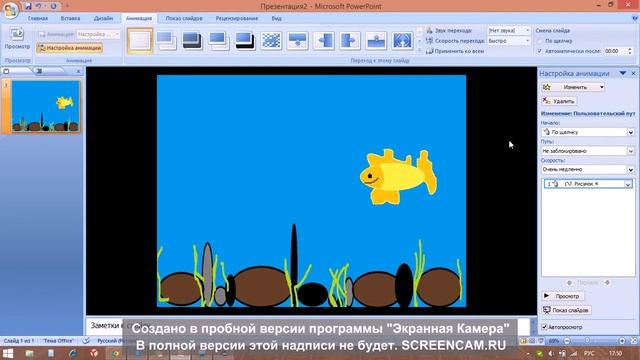Save the presentation from quick access toolbar

click(28, 6)
